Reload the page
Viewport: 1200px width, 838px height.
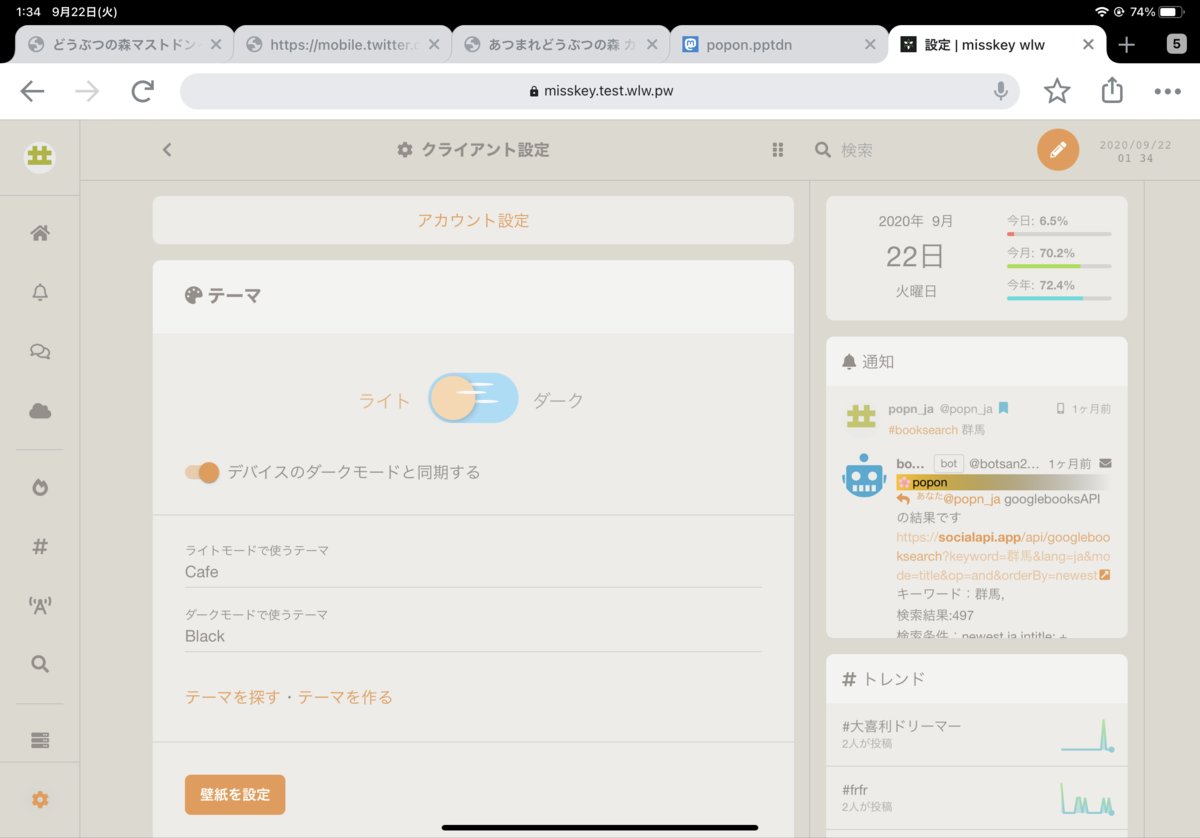coord(143,92)
